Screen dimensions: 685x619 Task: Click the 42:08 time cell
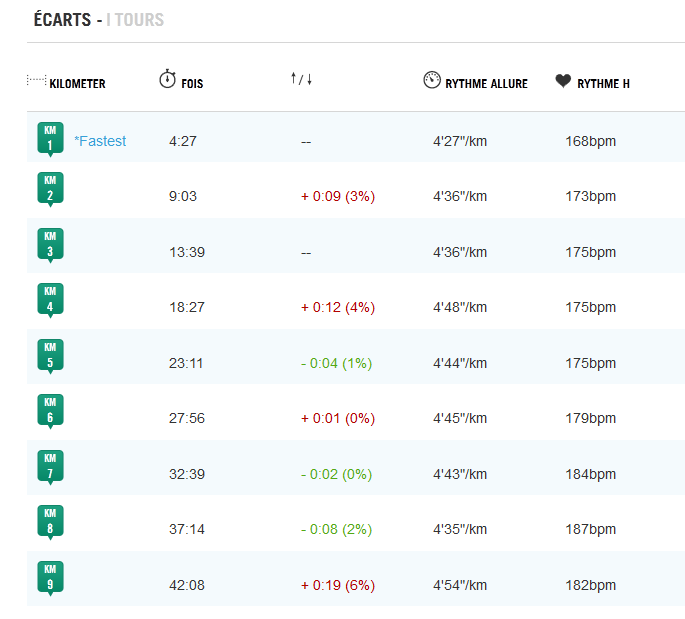click(187, 585)
